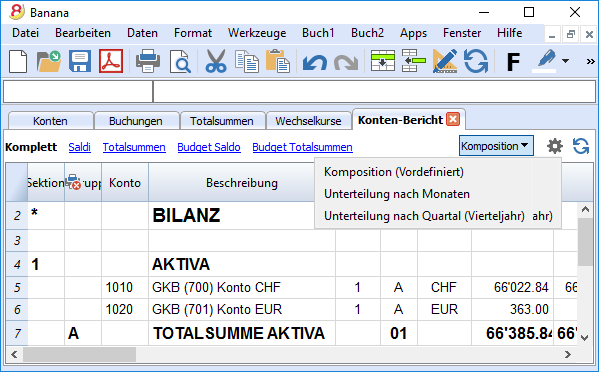Screen dimensions: 599x372
Task: Open the Totalsummen view link
Action: 134,147
